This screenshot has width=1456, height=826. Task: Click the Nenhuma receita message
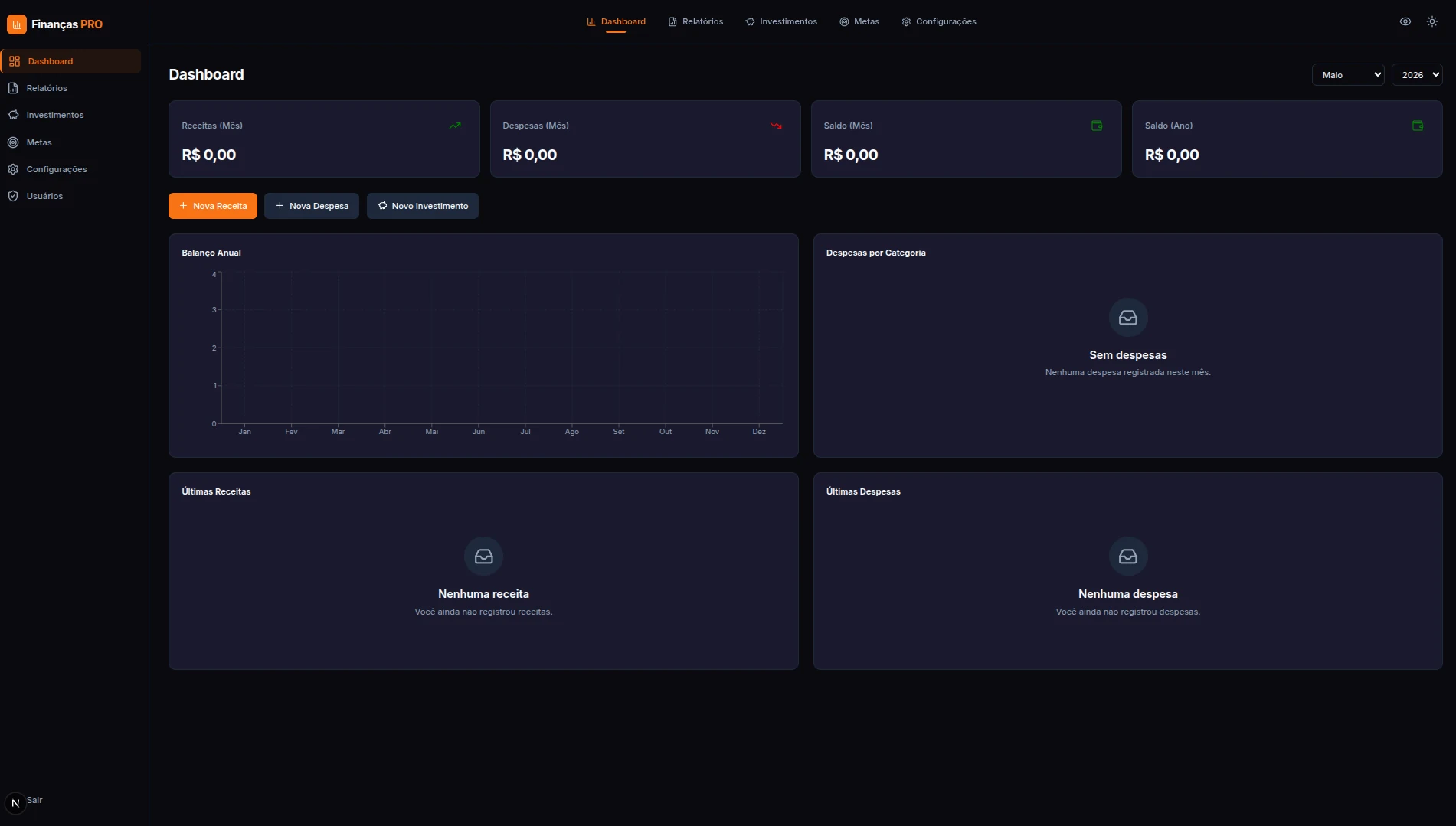point(483,594)
